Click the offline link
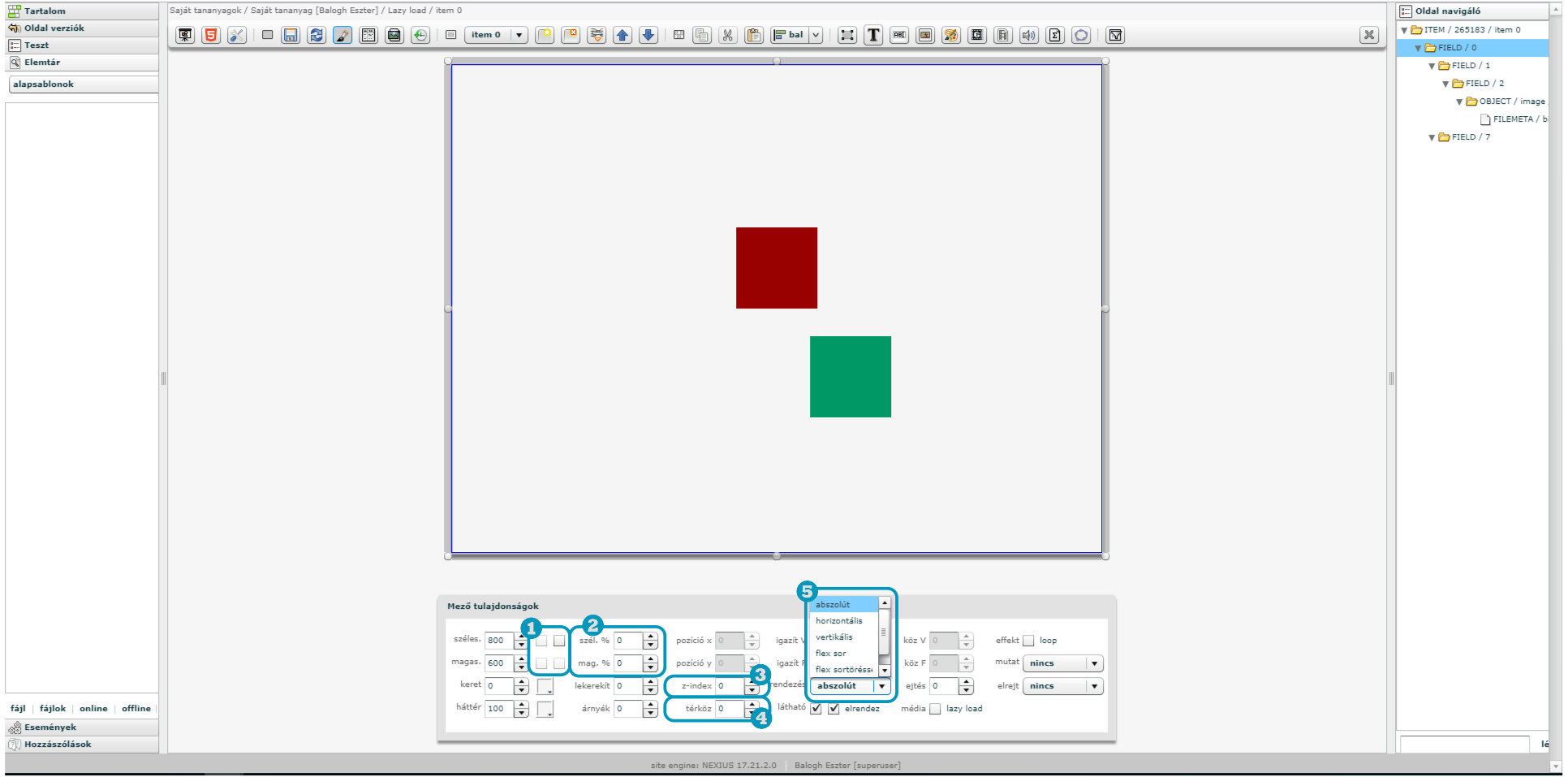This screenshot has width=1568, height=777. (136, 709)
